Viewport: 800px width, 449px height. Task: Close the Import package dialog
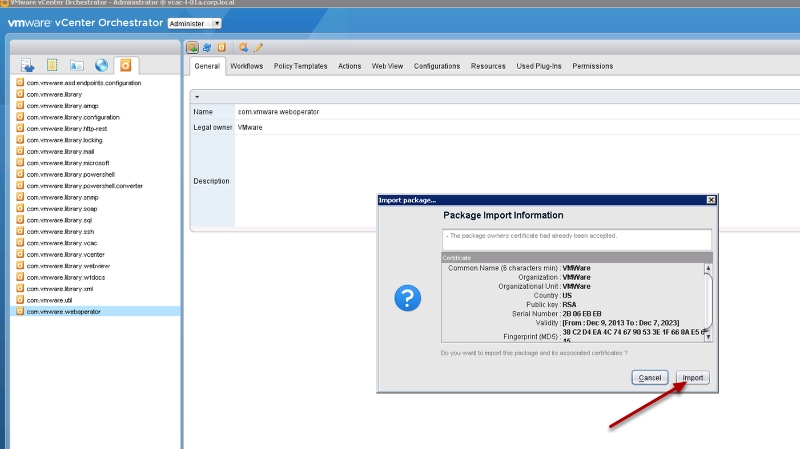[711, 200]
